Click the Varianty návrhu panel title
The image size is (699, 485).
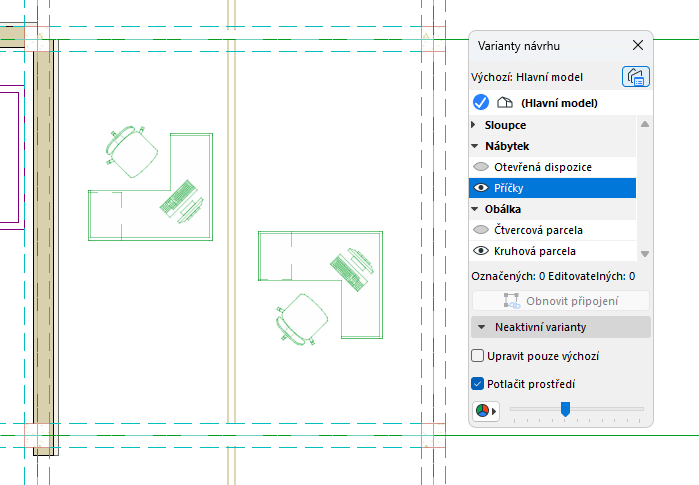[x=519, y=46]
